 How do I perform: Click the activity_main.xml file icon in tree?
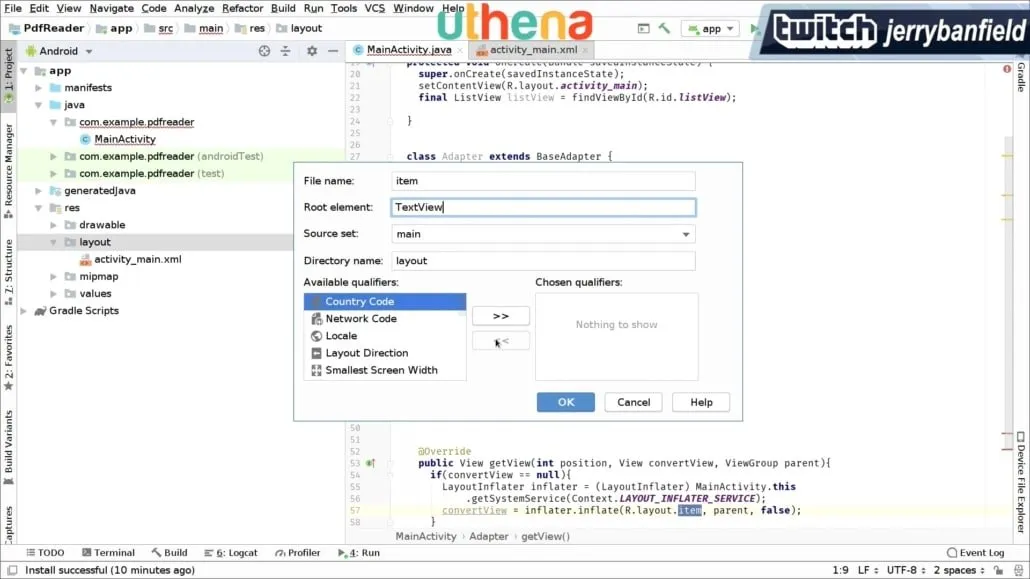[x=85, y=260]
